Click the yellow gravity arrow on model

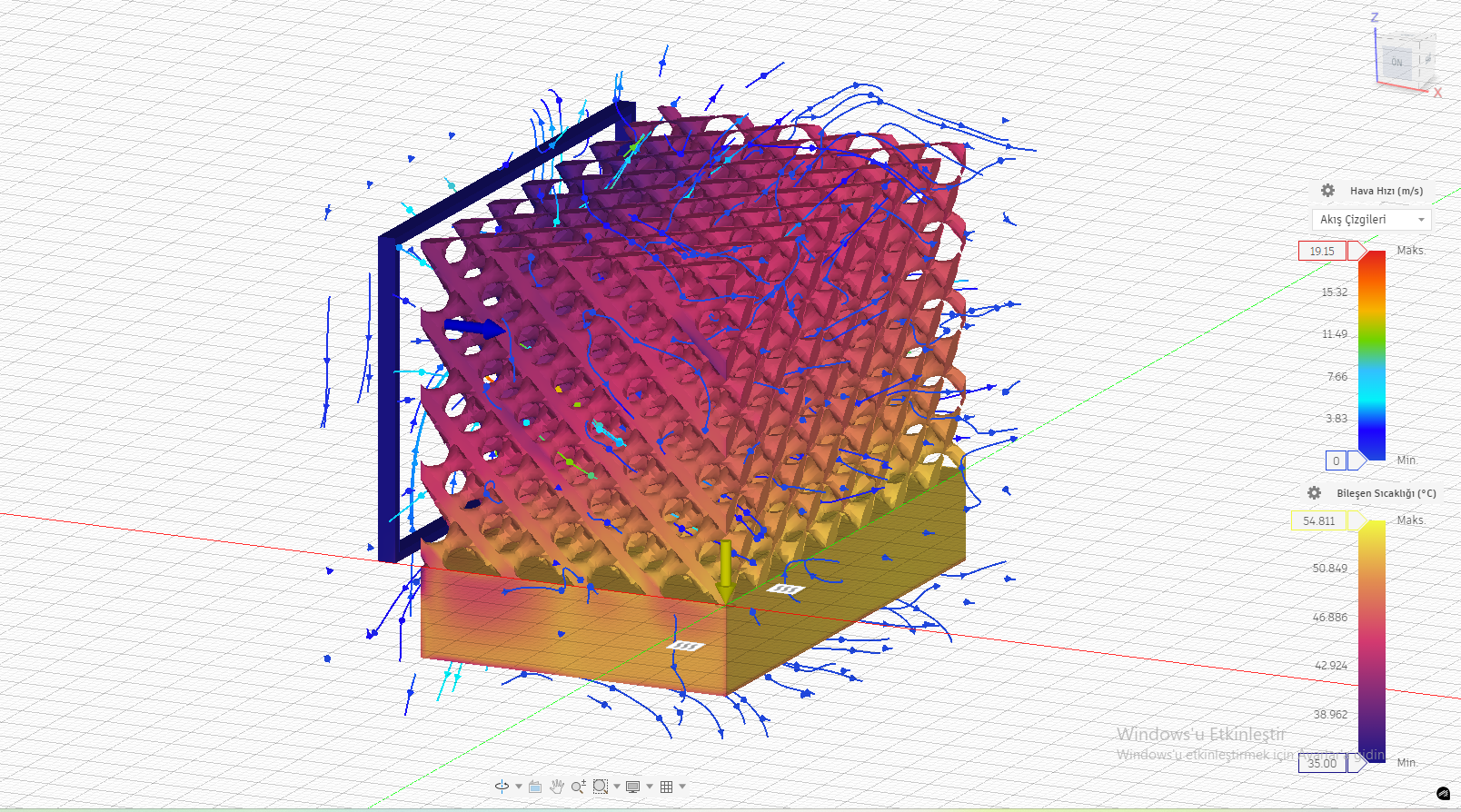[x=725, y=571]
